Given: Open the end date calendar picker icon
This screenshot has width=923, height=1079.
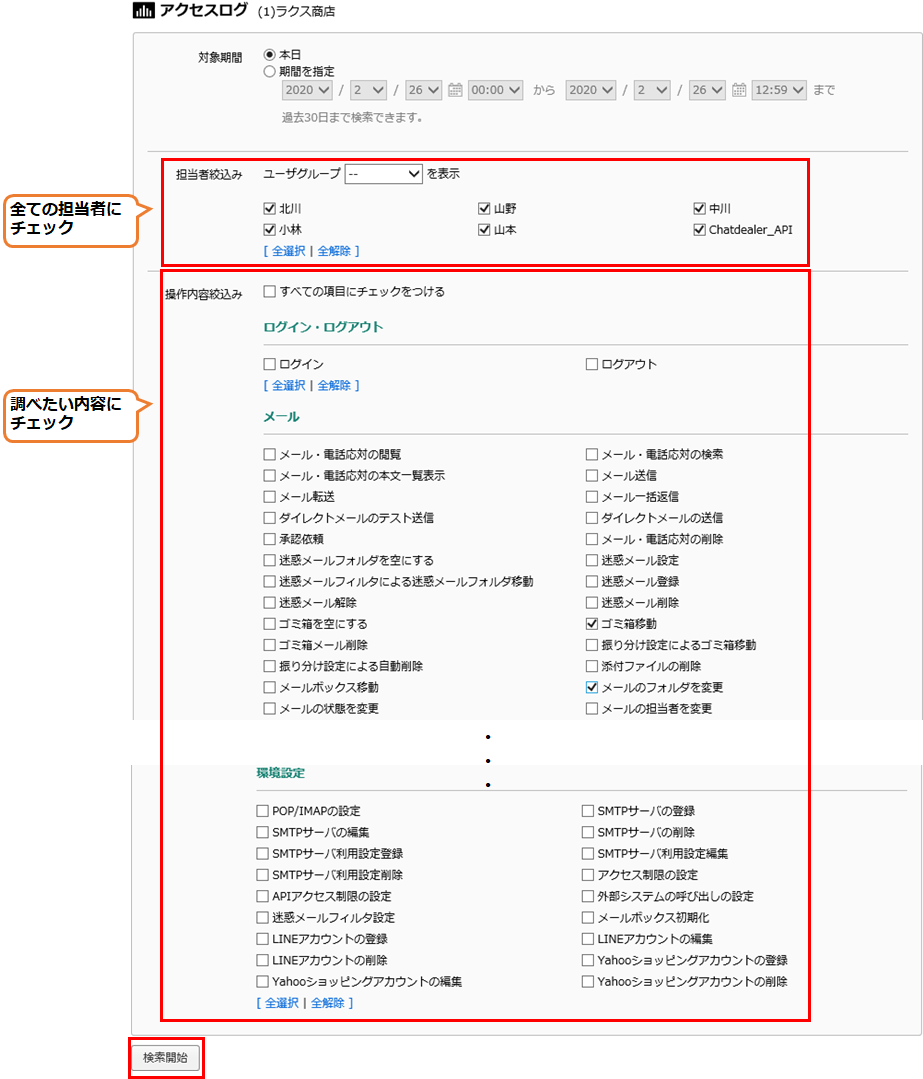Looking at the screenshot, I should tap(739, 90).
